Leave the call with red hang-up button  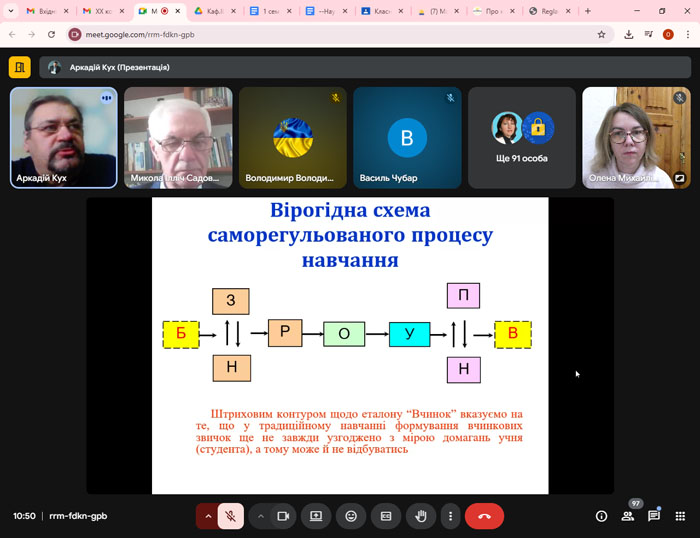[x=484, y=516]
